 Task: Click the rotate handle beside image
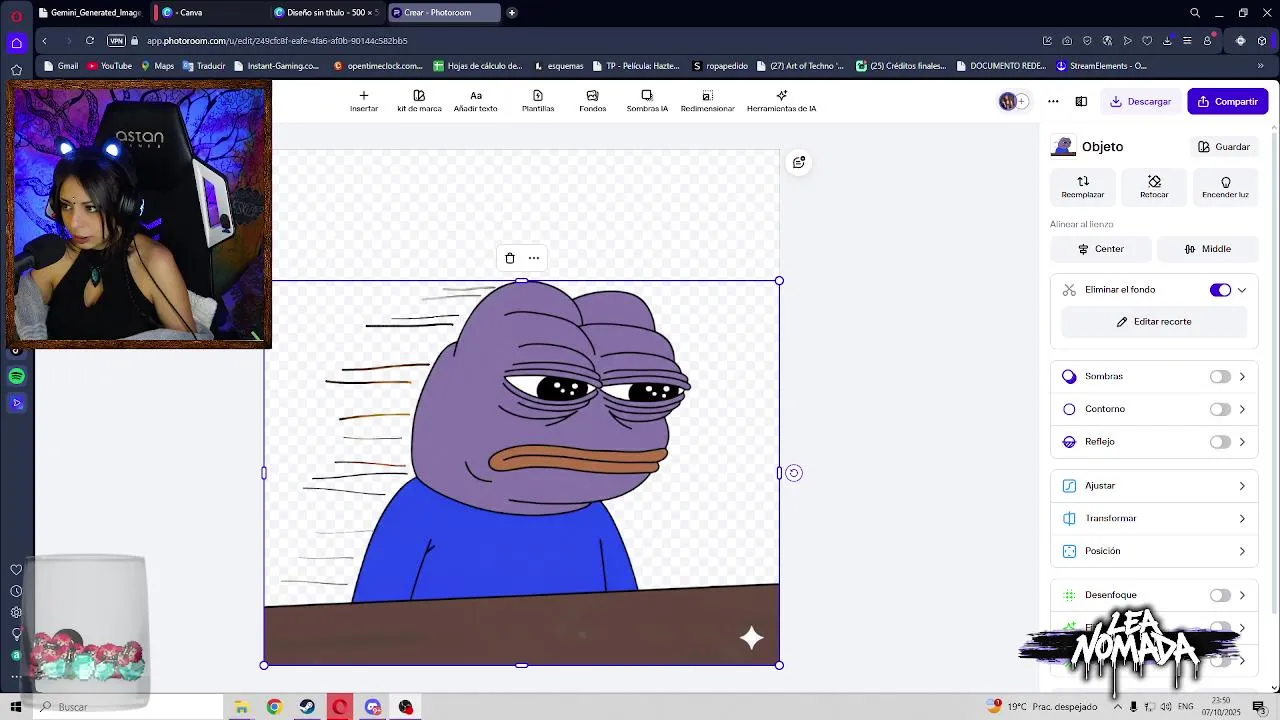coord(794,473)
